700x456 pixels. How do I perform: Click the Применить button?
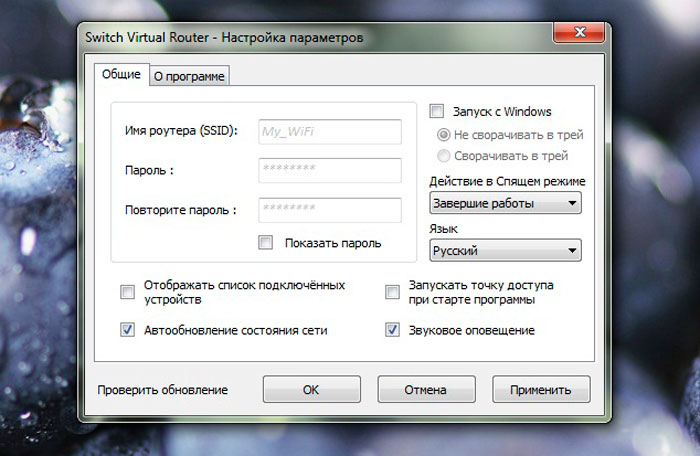541,389
